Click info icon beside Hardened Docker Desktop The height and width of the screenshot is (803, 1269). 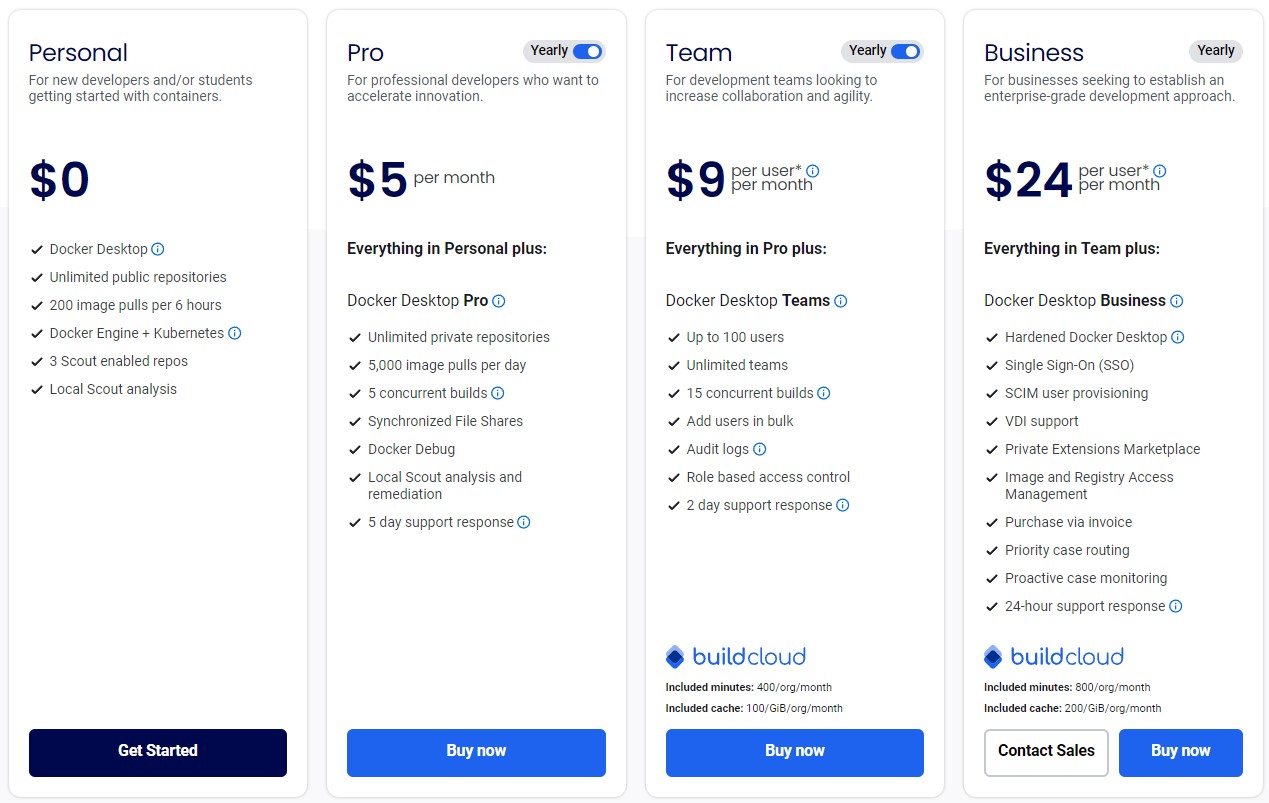[1178, 337]
